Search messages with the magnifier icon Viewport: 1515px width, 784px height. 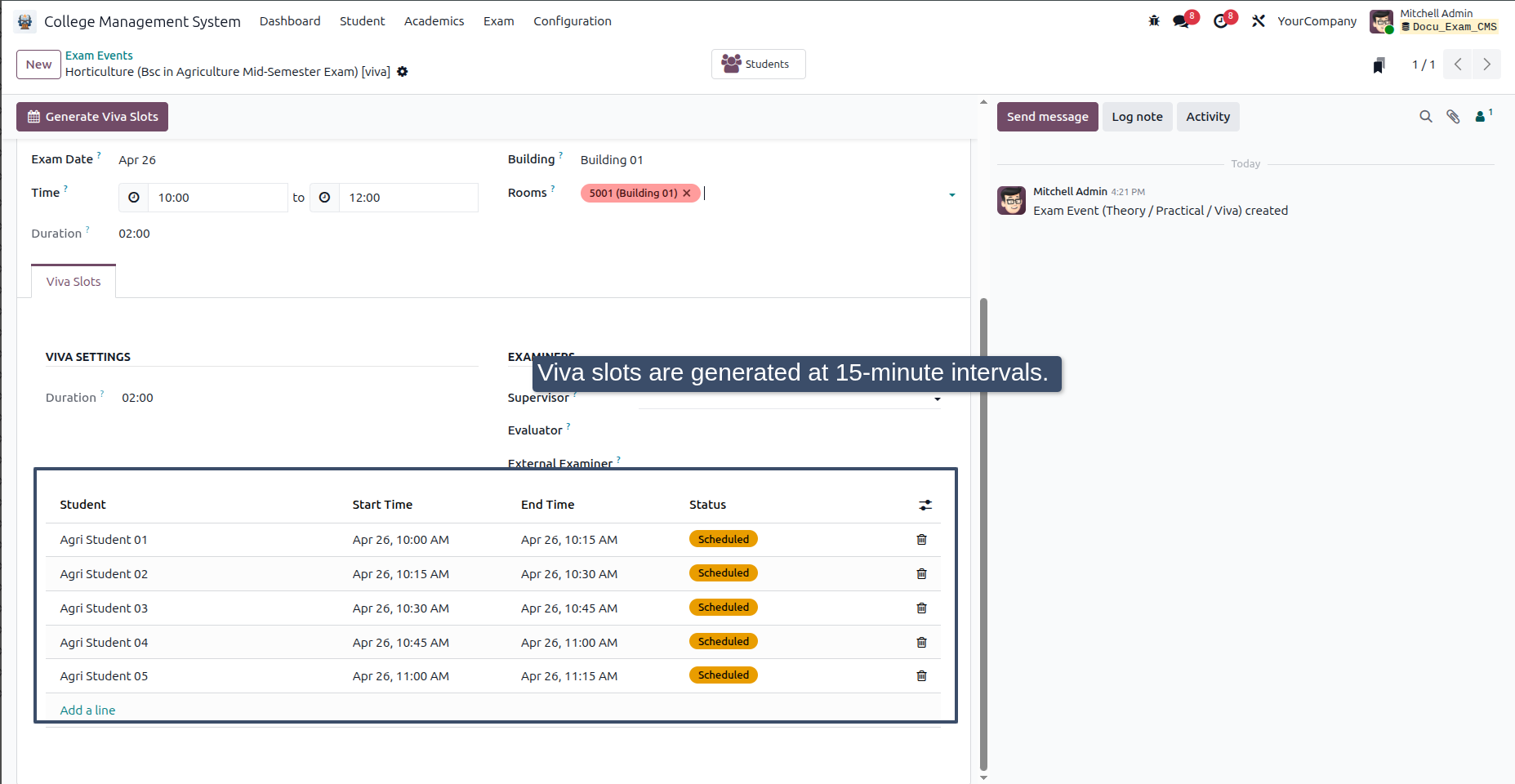click(1426, 117)
